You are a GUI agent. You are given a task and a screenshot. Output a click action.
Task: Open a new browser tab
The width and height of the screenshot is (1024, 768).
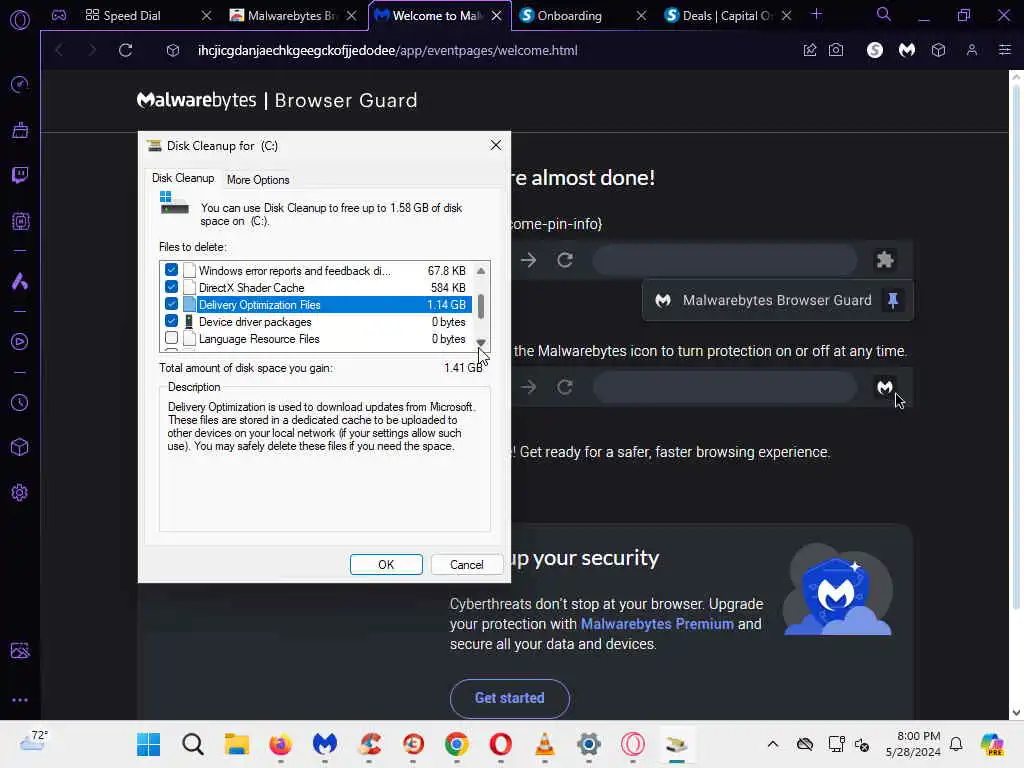point(816,14)
